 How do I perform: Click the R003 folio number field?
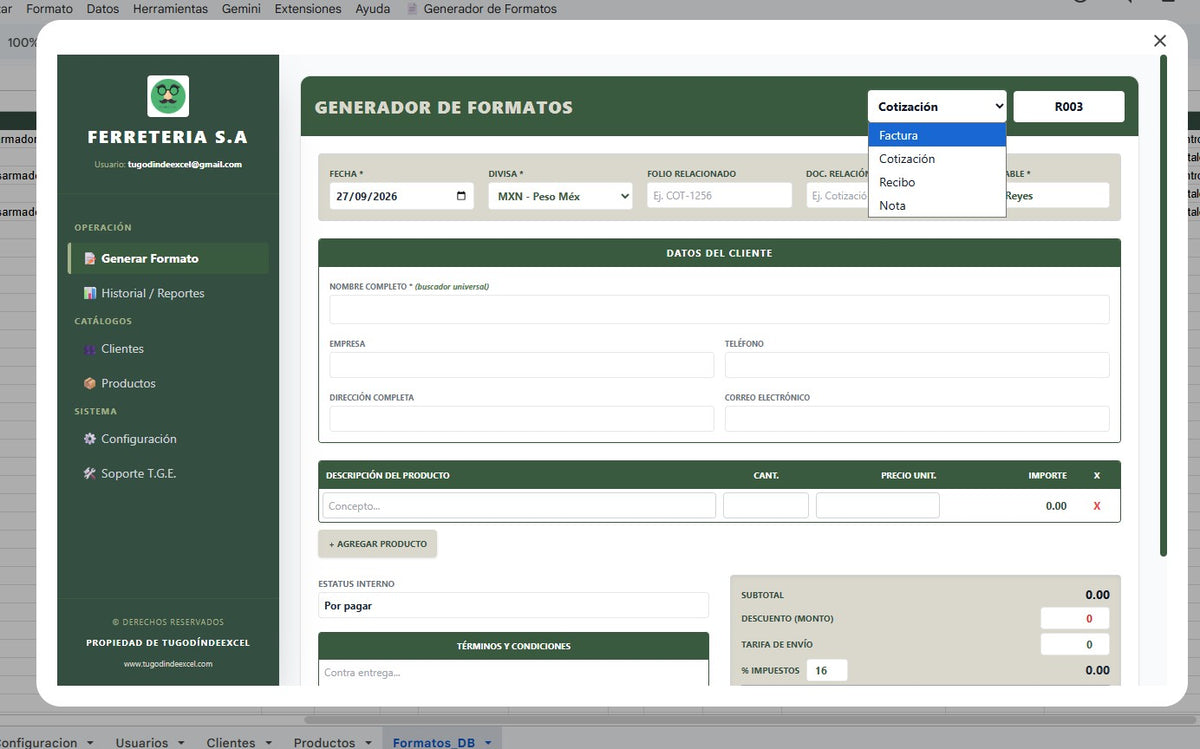[x=1069, y=107]
